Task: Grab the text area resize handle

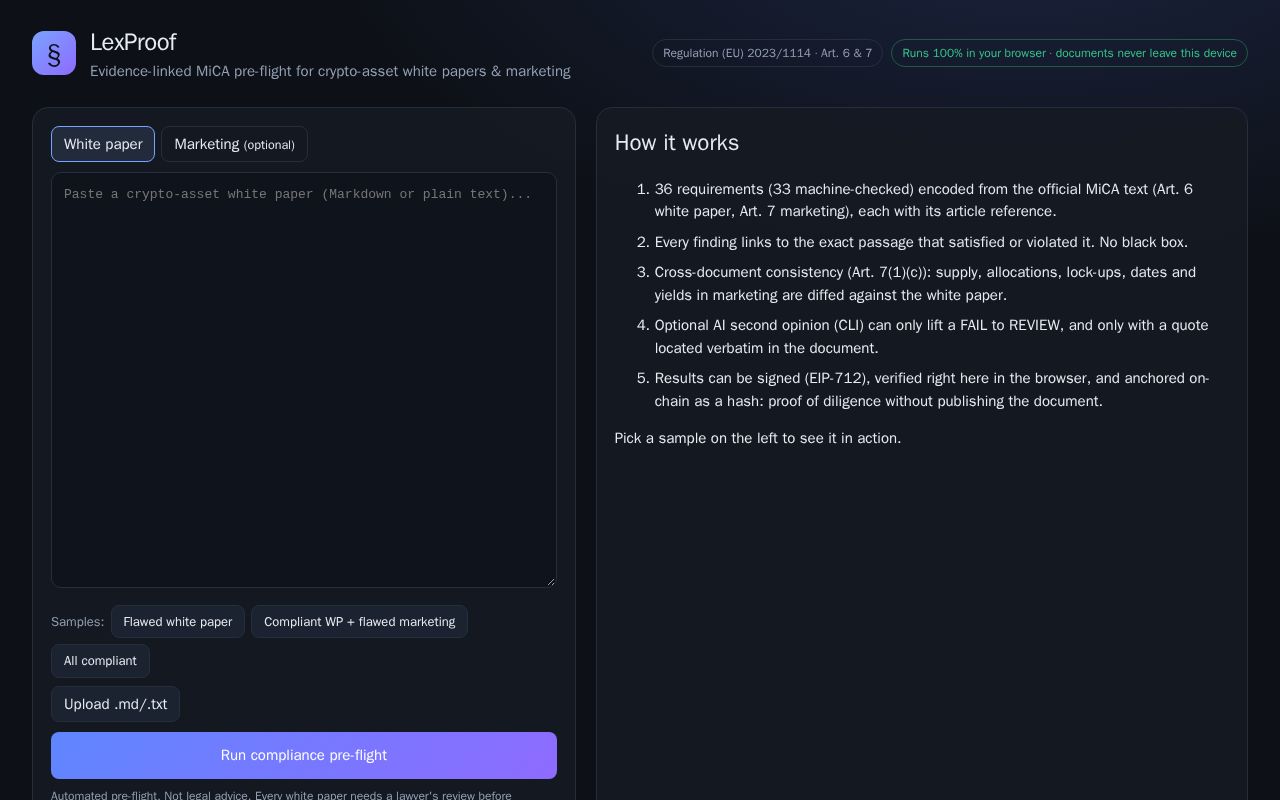Action: 550,581
